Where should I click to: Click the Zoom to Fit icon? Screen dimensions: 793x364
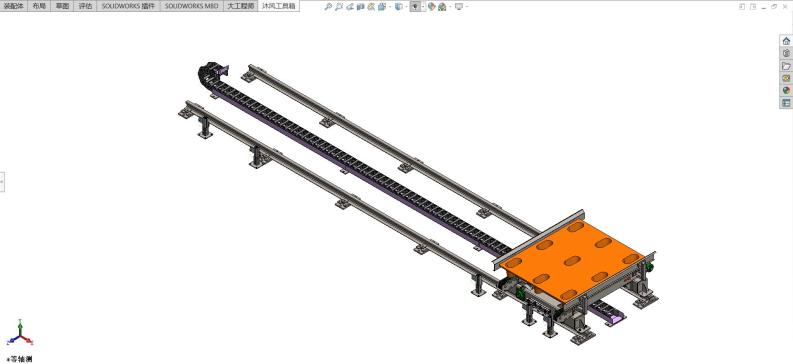328,7
